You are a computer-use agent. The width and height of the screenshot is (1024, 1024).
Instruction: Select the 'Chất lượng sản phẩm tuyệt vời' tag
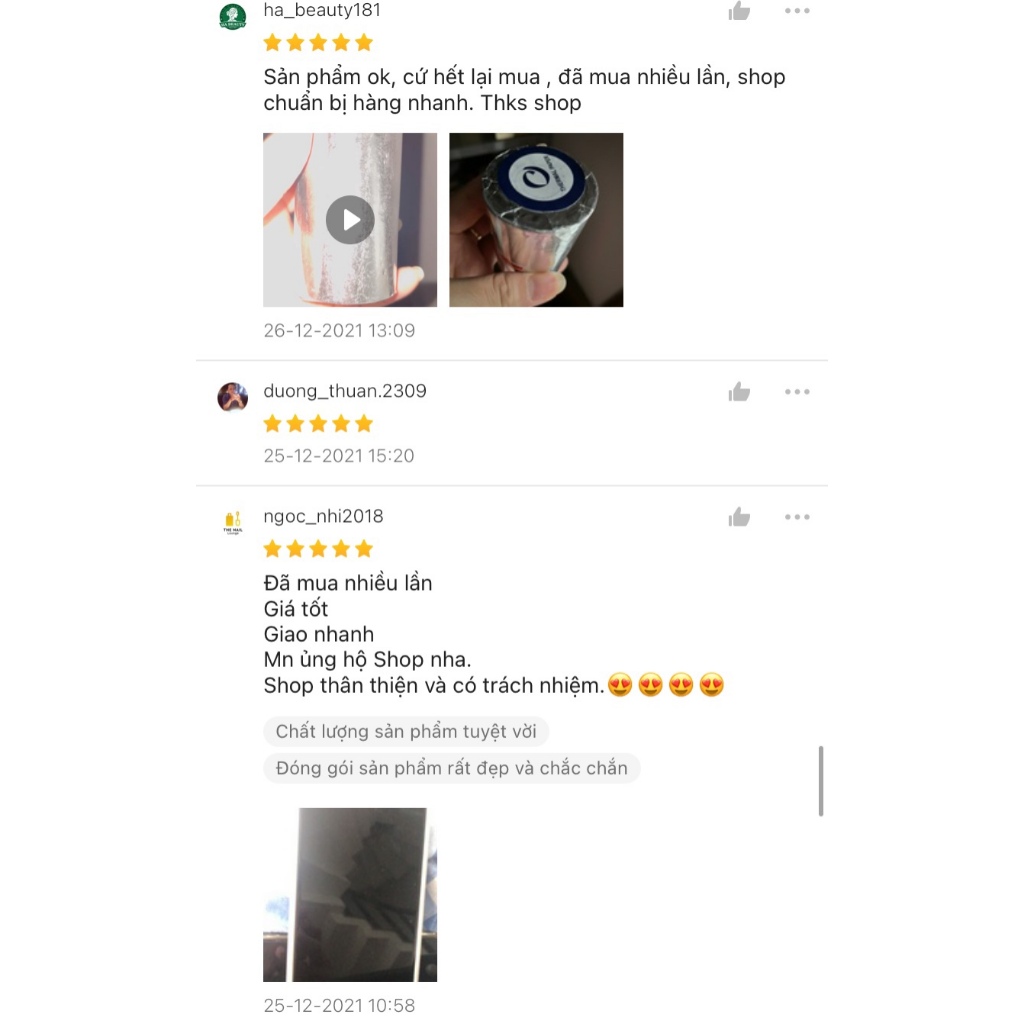tap(406, 731)
